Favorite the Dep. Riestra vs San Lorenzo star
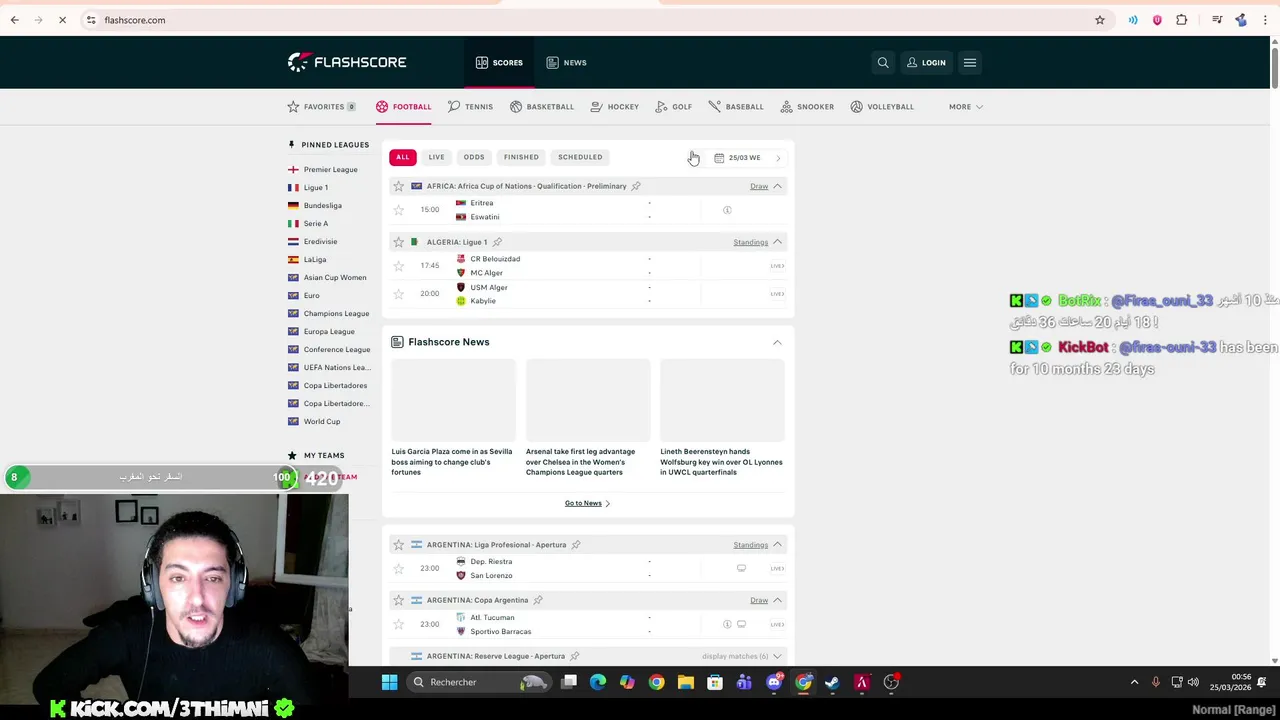 (x=399, y=568)
